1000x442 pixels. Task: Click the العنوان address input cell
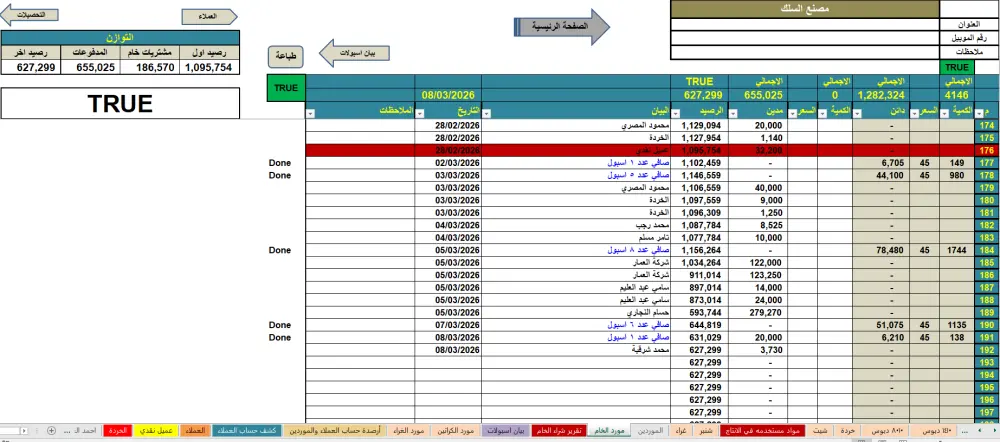(x=804, y=24)
